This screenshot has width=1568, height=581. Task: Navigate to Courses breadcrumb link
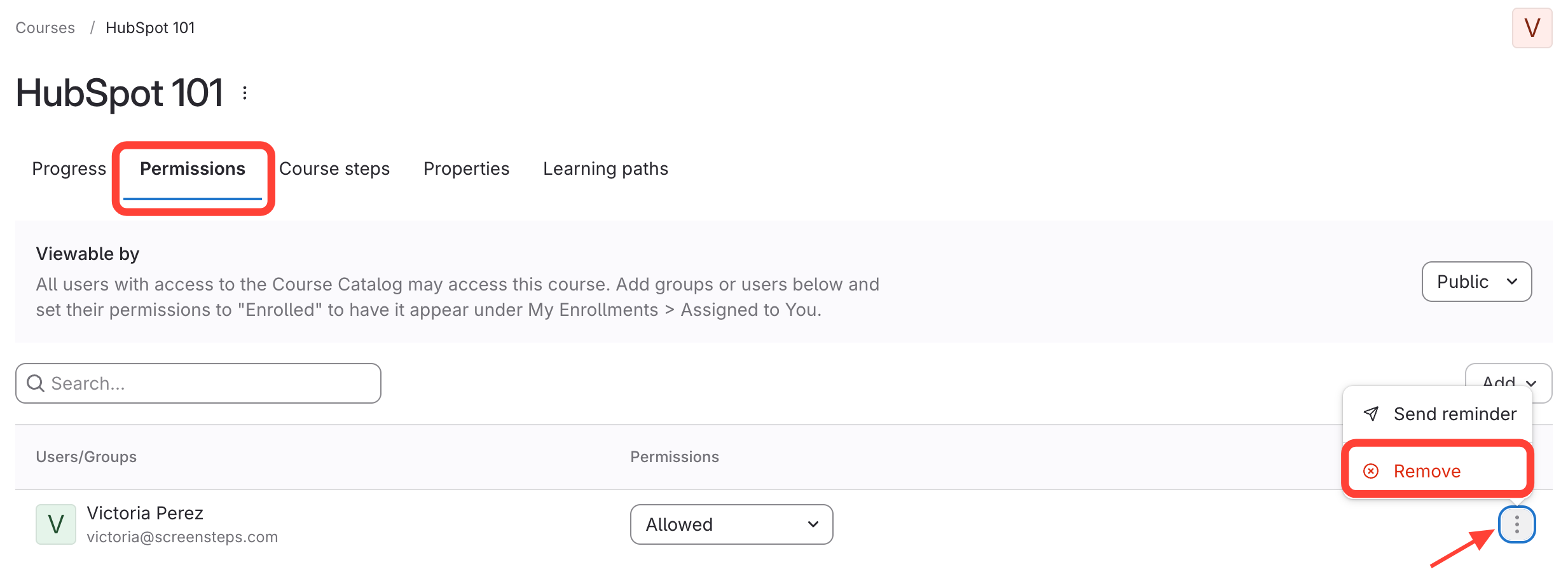[45, 28]
